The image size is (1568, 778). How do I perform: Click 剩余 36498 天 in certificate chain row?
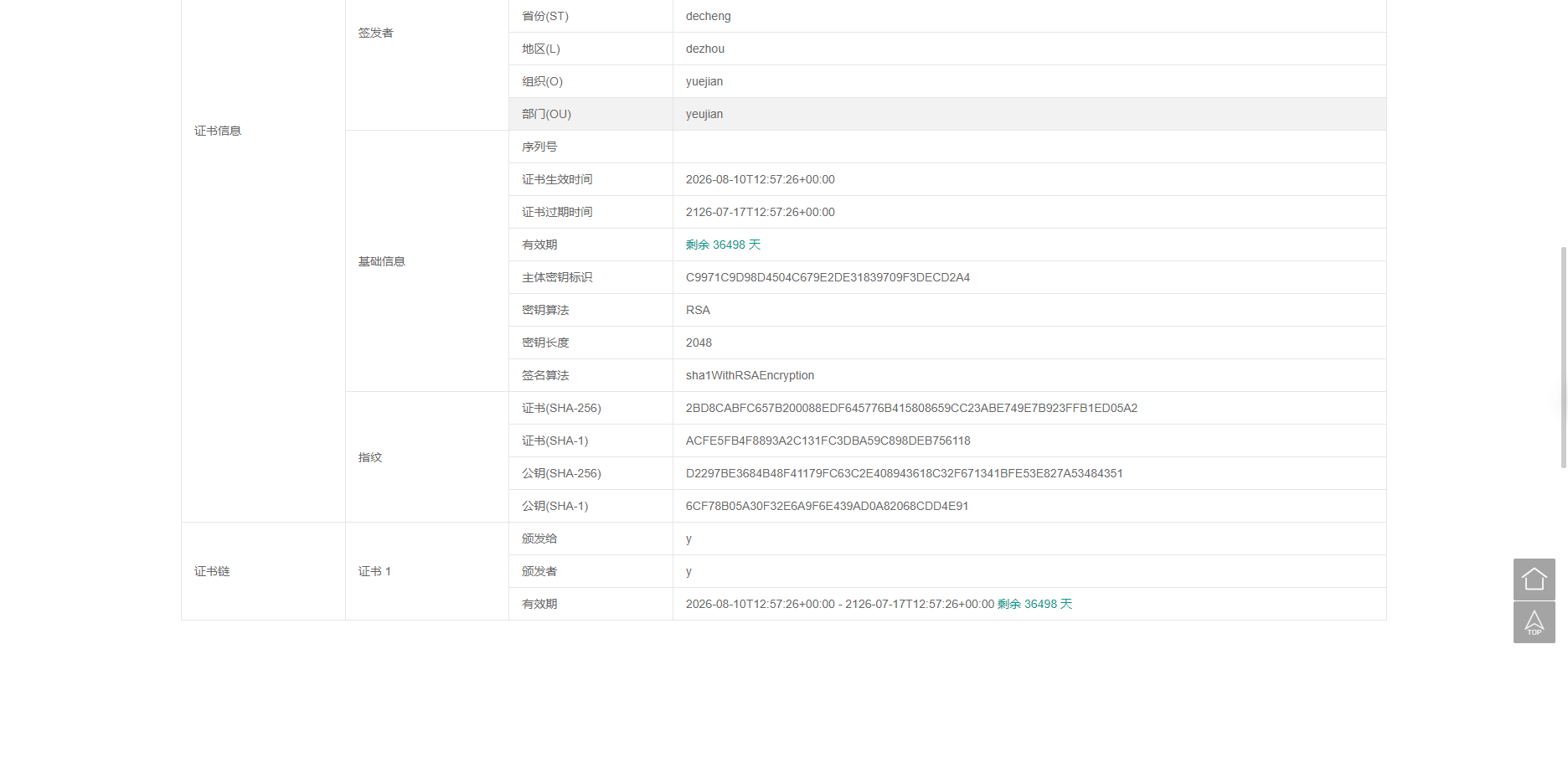[1034, 604]
